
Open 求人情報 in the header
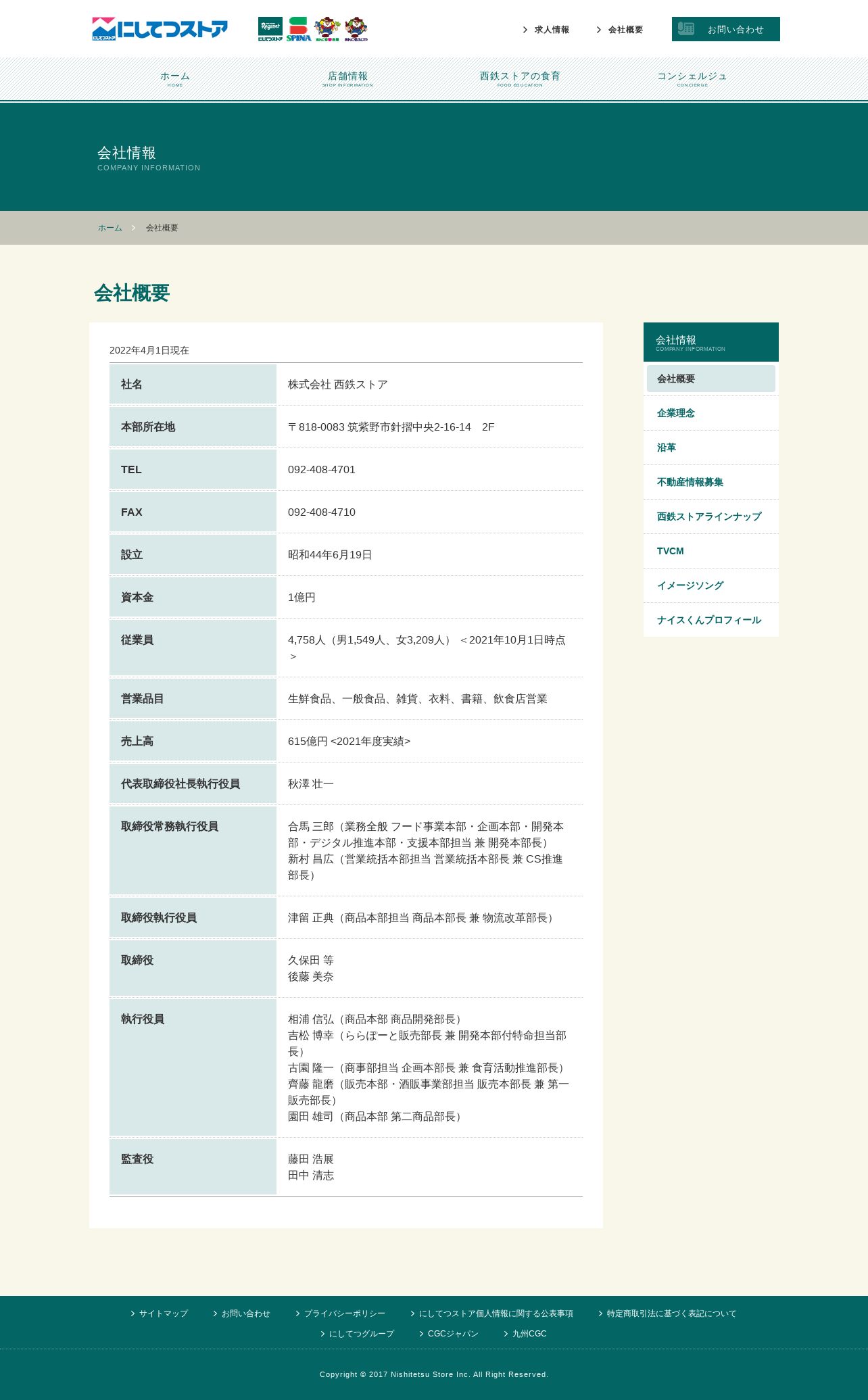point(552,30)
